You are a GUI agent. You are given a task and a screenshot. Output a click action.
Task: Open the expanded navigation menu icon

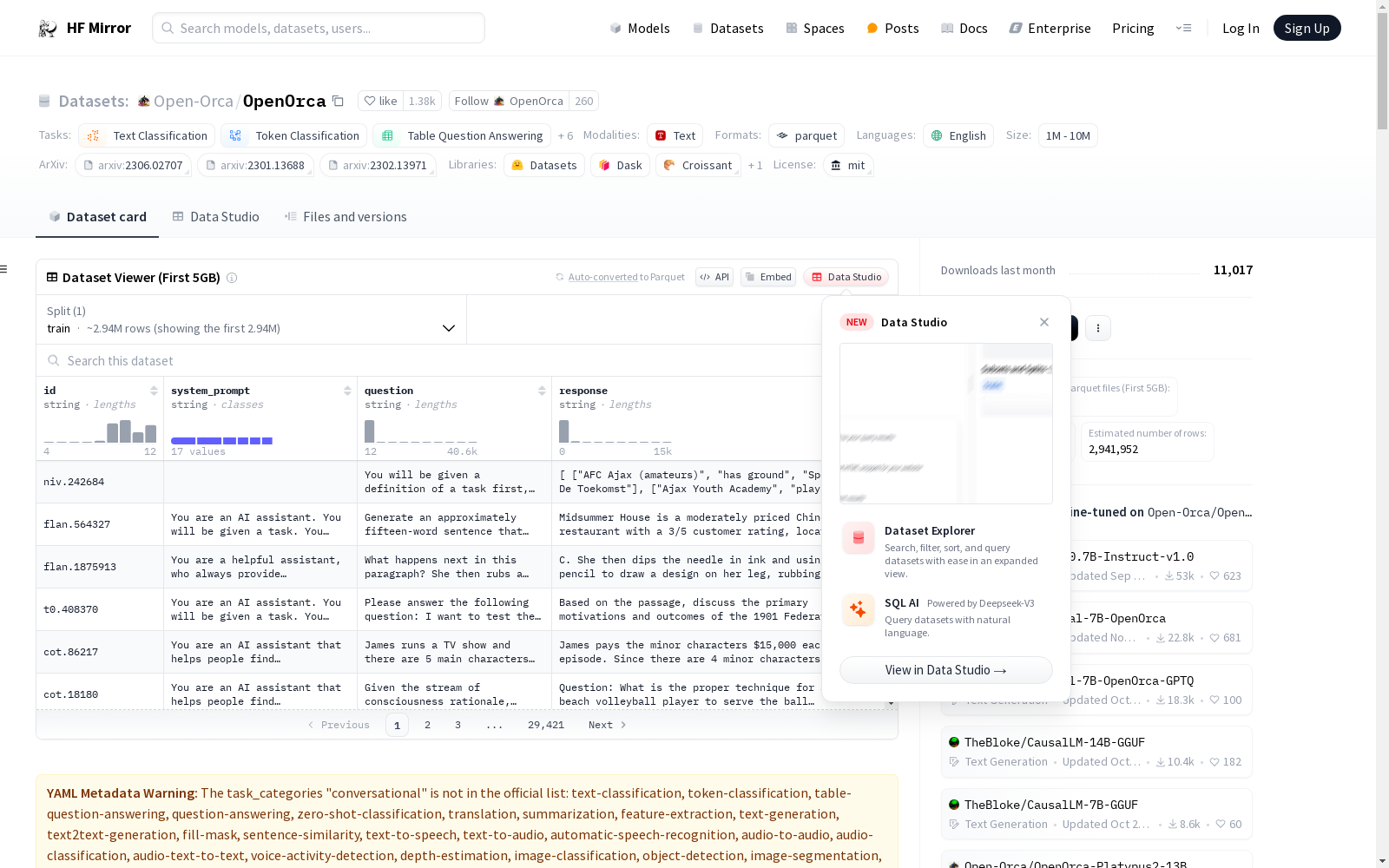[x=1183, y=28]
